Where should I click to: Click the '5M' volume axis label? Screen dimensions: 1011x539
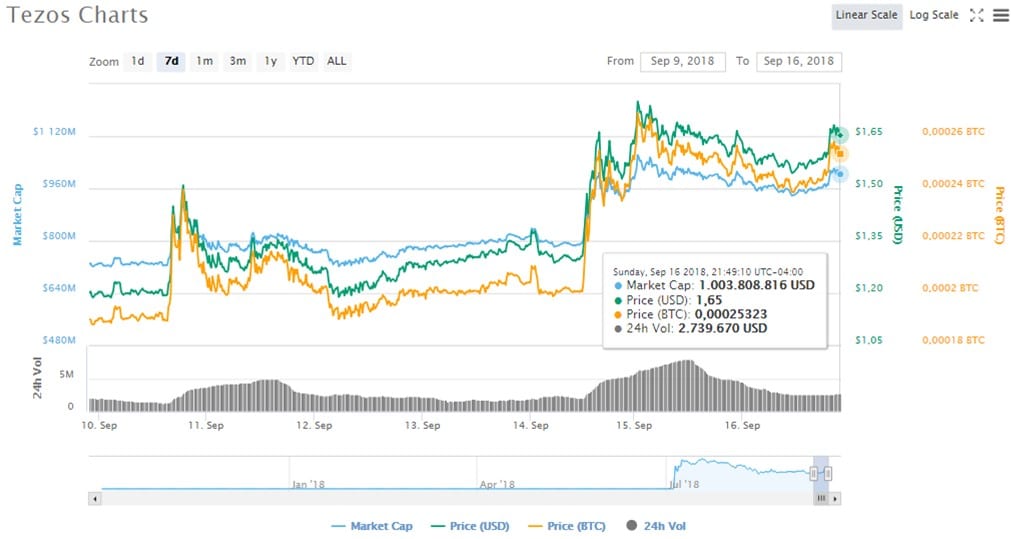66,375
